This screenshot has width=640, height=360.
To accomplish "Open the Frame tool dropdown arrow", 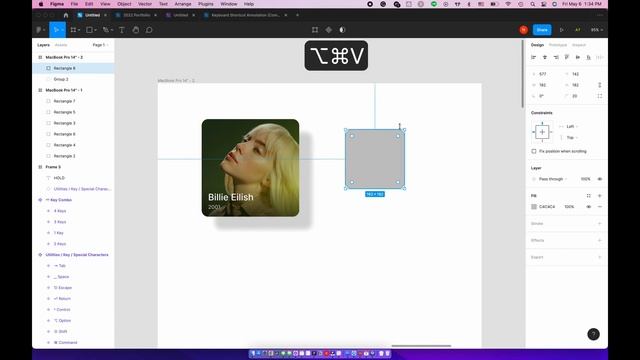I will (x=79, y=30).
